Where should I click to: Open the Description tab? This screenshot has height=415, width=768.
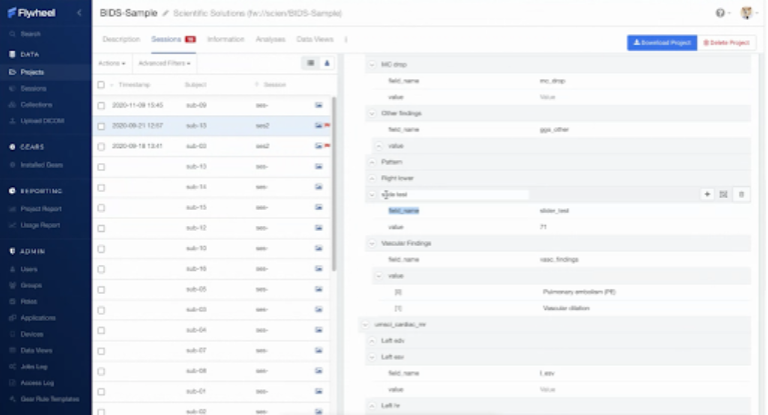121,39
